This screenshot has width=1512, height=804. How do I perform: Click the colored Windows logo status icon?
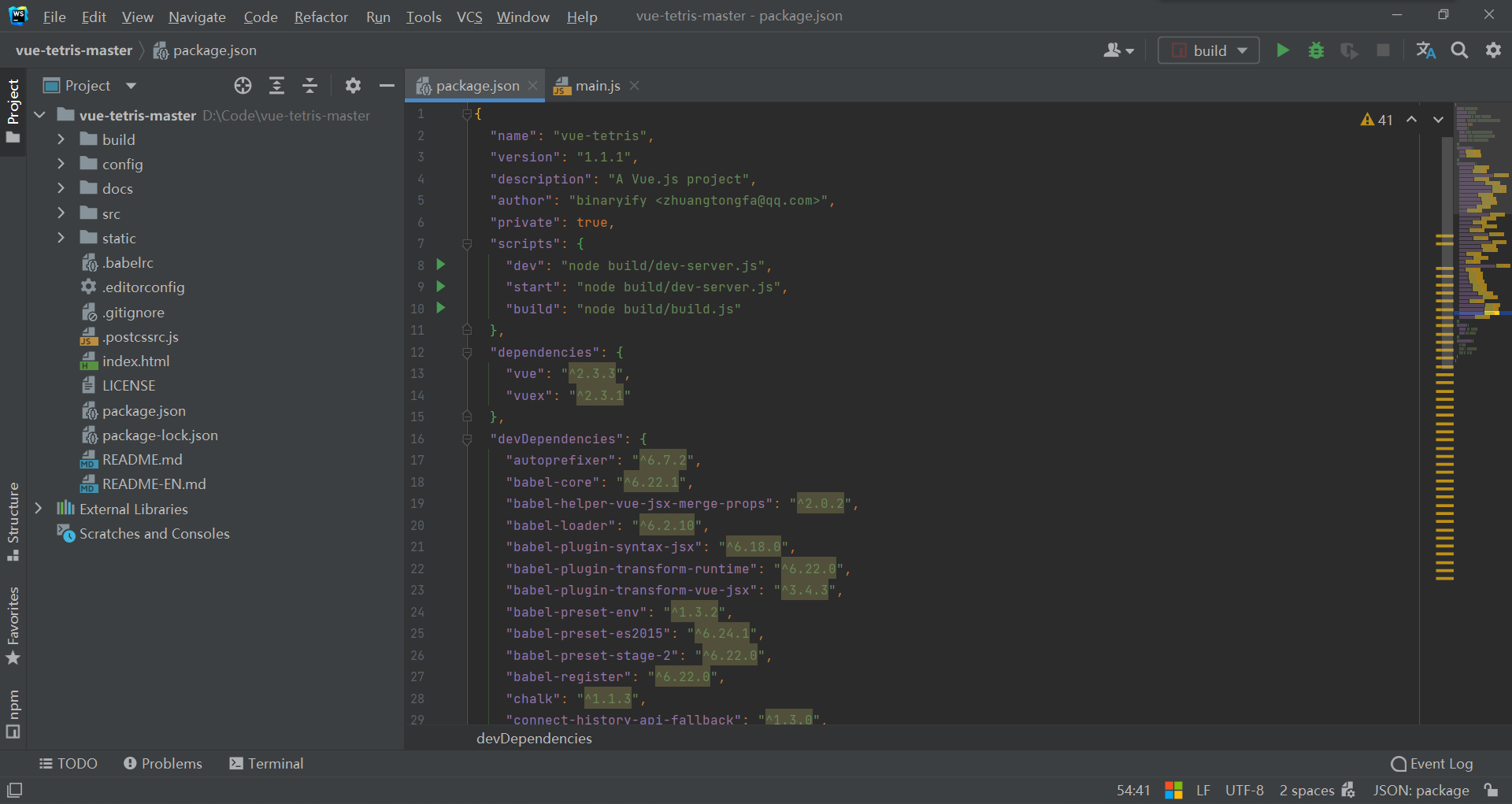(1173, 790)
